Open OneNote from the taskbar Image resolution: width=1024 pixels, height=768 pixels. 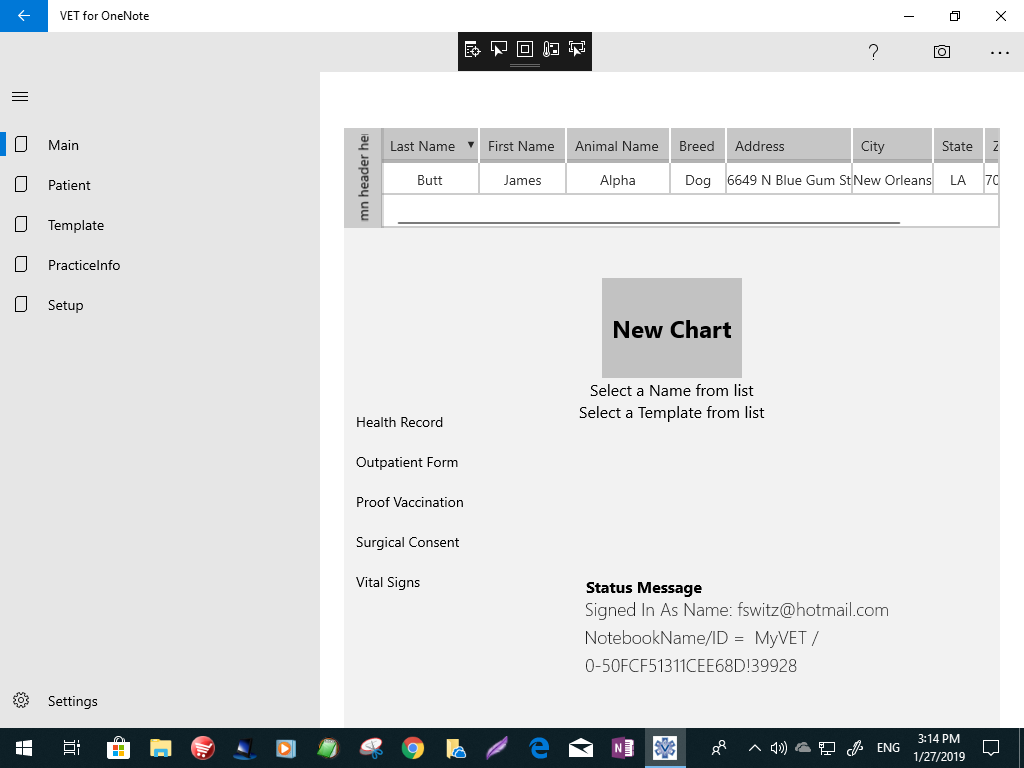(x=622, y=748)
